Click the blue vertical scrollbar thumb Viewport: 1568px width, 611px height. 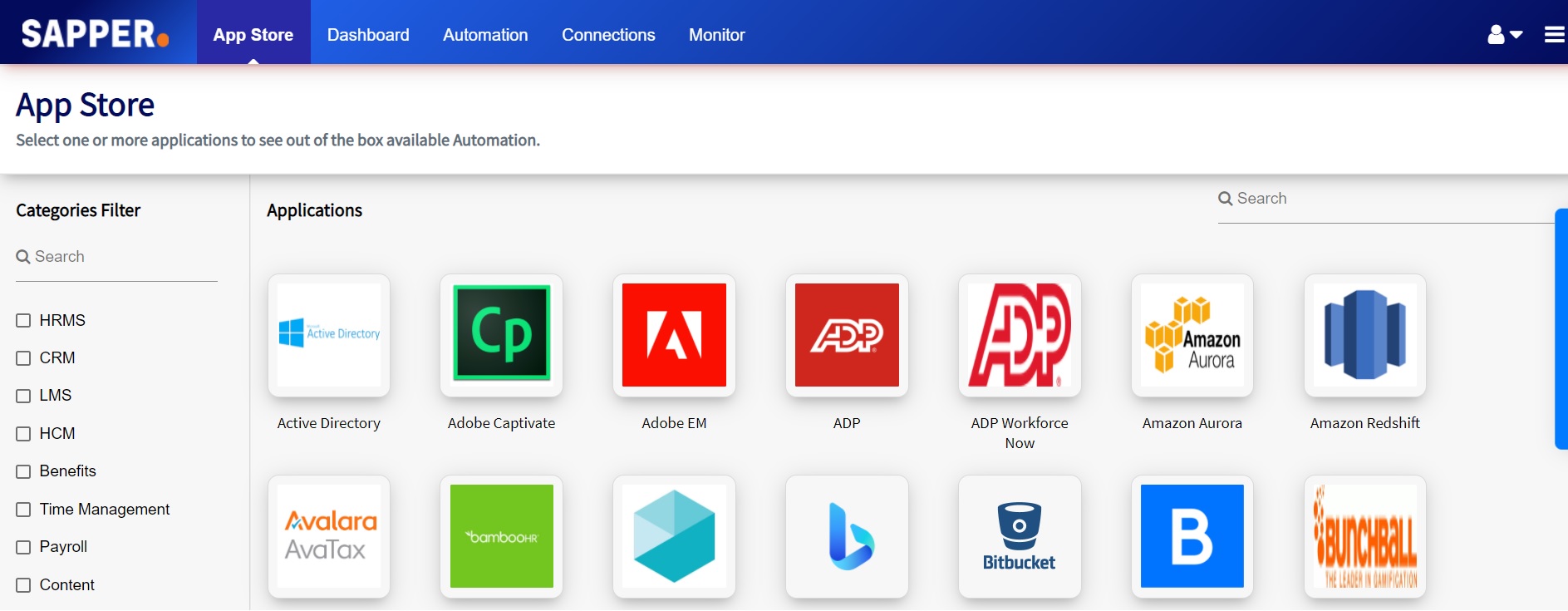1561,329
